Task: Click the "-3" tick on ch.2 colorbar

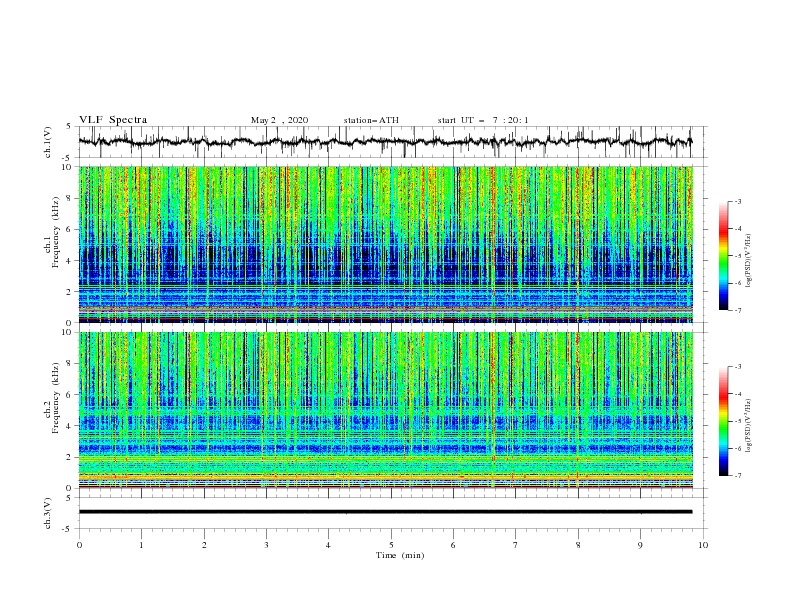Action: click(737, 367)
